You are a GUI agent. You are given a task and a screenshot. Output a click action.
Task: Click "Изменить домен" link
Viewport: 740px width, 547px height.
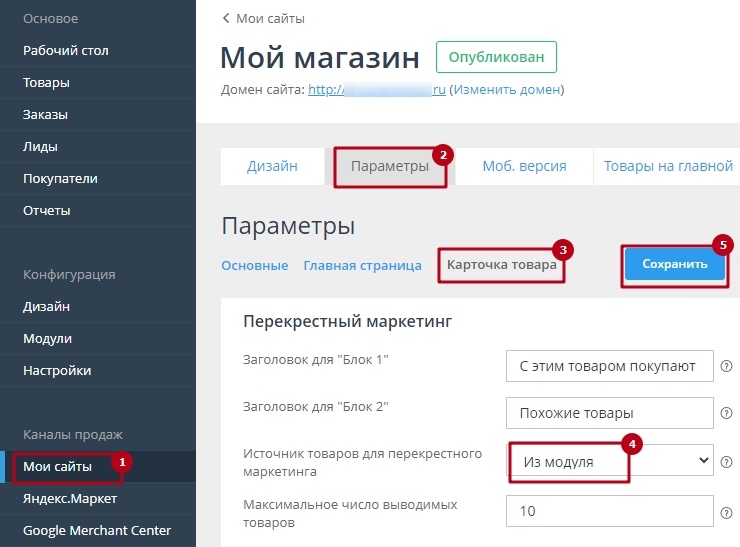click(506, 90)
